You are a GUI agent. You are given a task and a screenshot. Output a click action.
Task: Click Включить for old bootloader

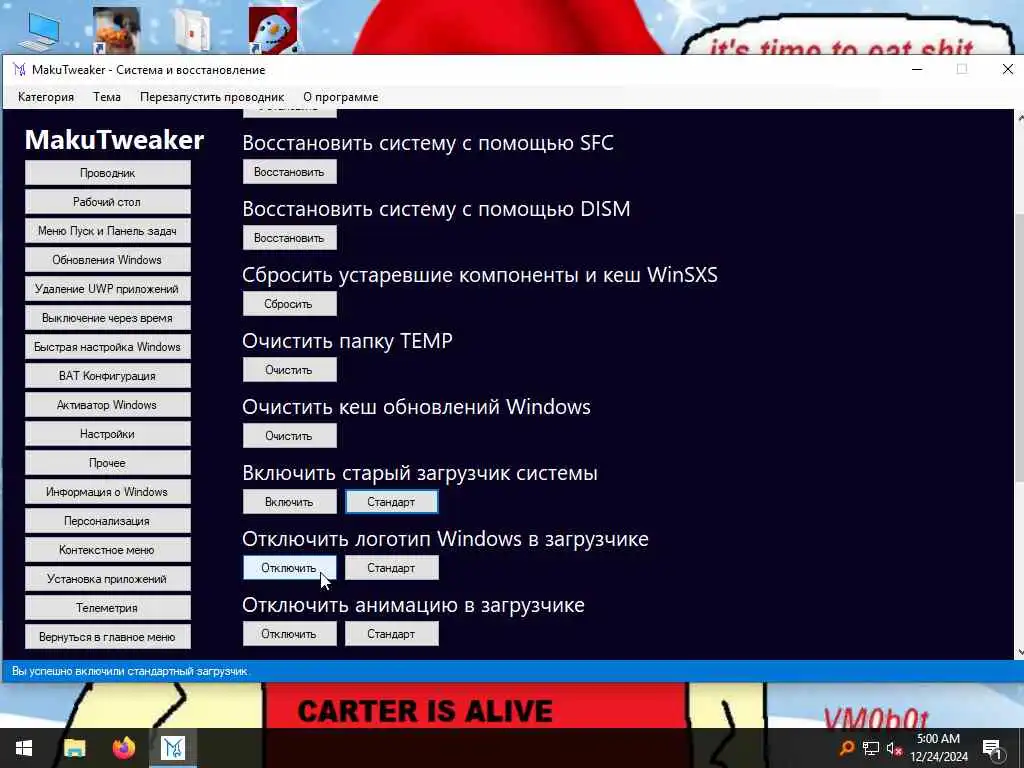pos(289,502)
